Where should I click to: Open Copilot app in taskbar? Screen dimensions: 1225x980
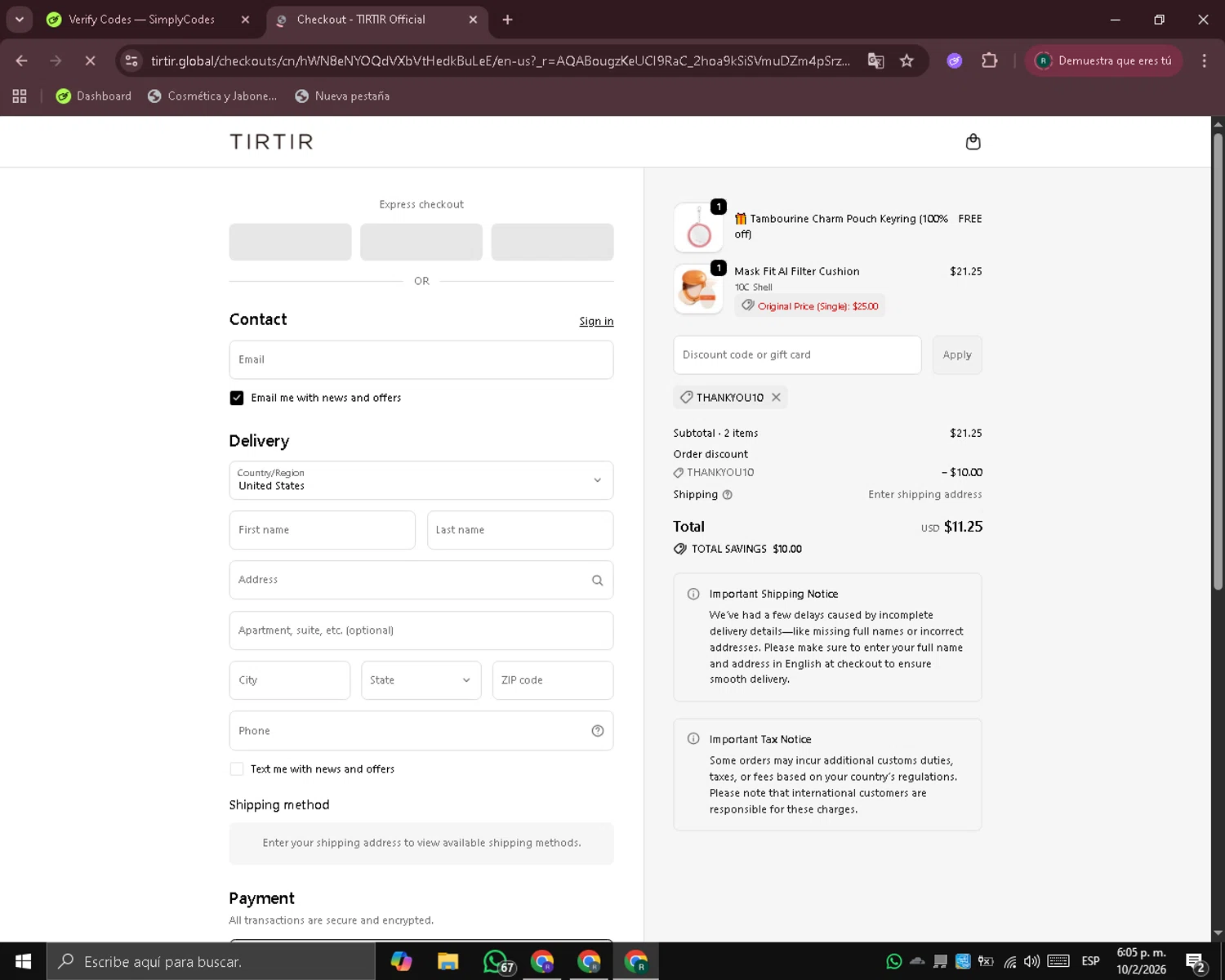(x=401, y=961)
